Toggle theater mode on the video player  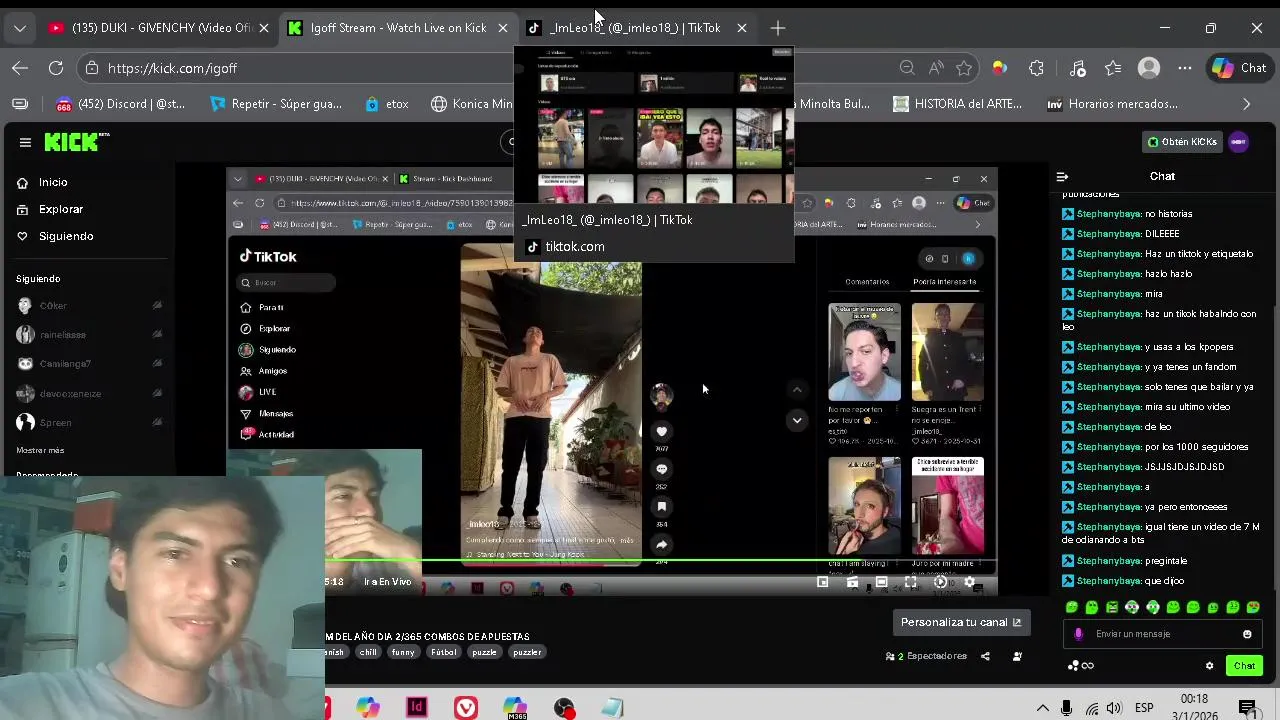(881, 582)
